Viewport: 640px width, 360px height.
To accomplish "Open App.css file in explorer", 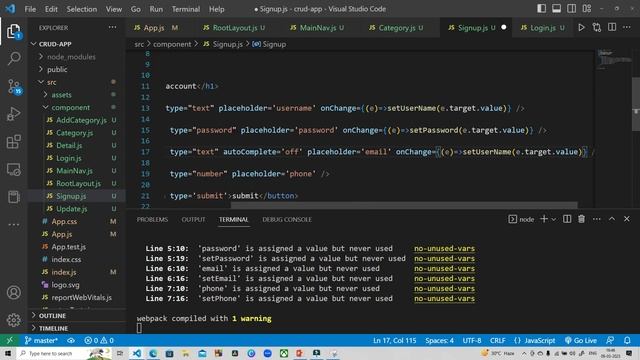I will [64, 221].
